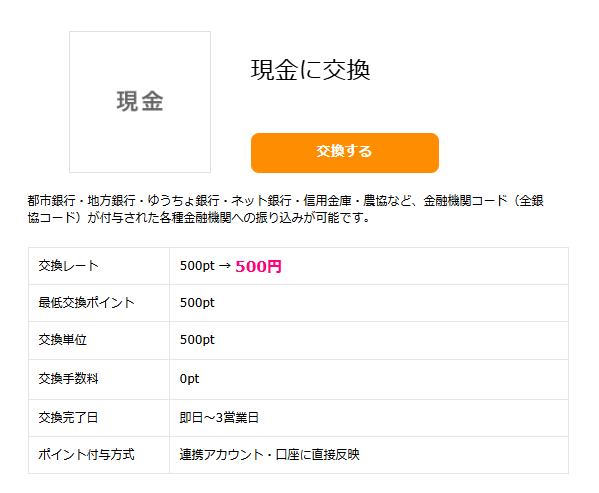Select the 交換完了日 row label
599x493 pixels.
[x=68, y=418]
